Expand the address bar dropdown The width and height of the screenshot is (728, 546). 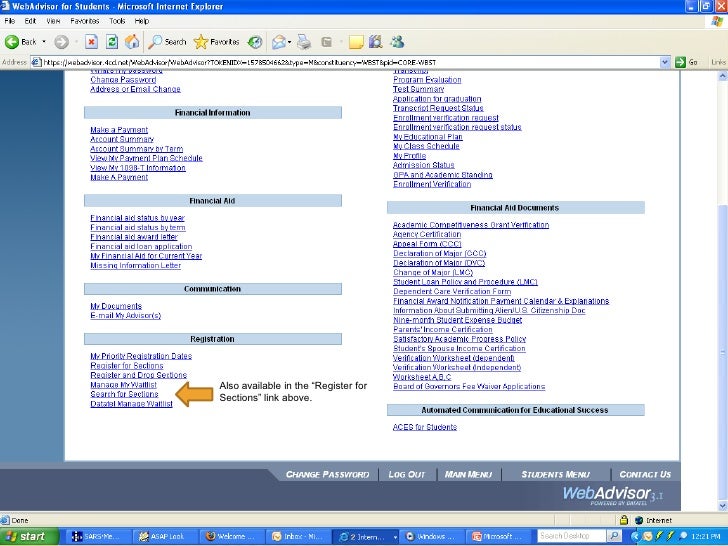(664, 62)
